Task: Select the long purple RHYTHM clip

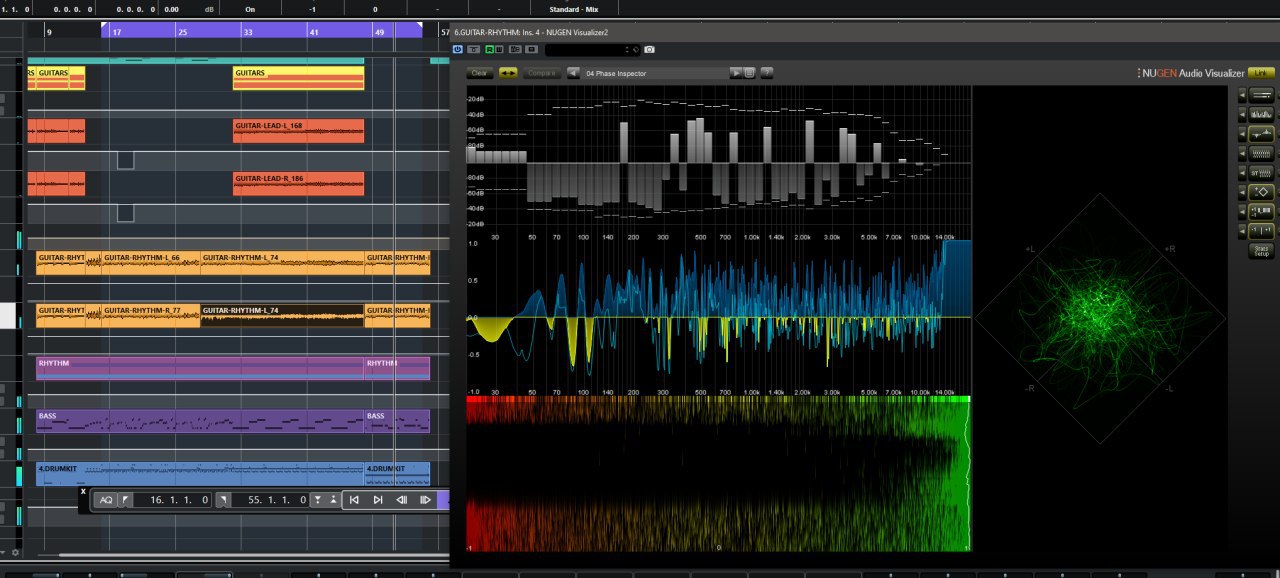Action: point(200,368)
